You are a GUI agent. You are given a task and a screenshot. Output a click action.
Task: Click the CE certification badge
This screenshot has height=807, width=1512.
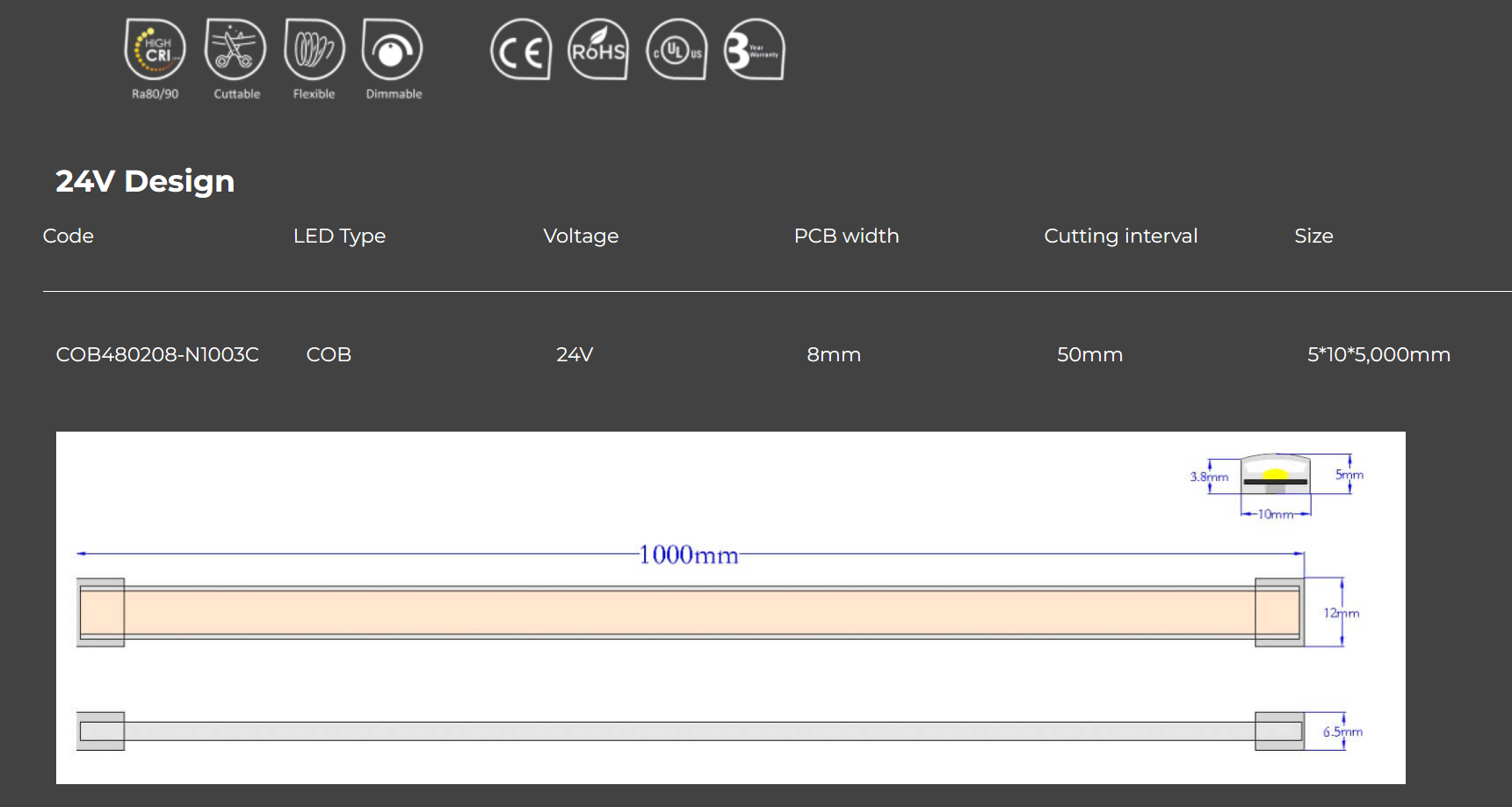pos(521,49)
